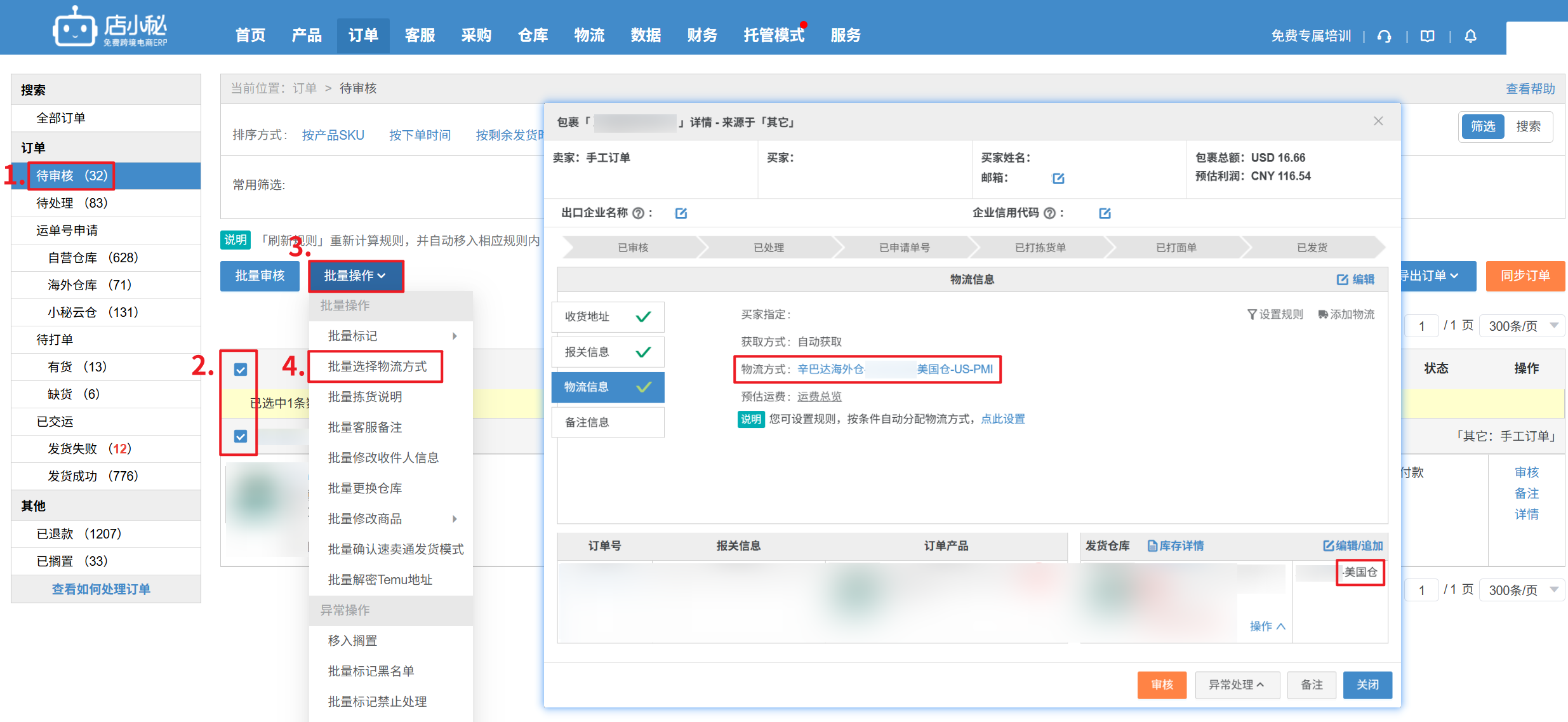Click the top page number input field
This screenshot has height=722, width=1568.
1421,326
